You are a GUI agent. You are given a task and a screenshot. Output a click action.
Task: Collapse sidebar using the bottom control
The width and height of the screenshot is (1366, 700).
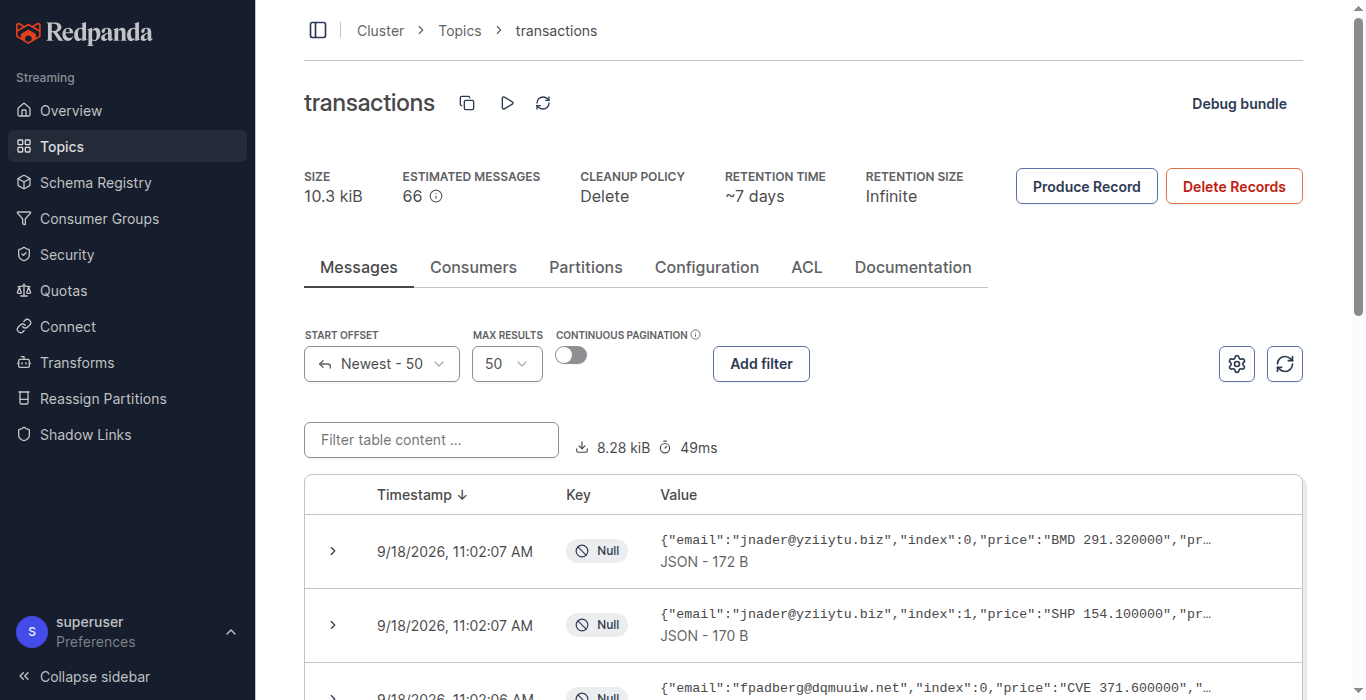click(x=84, y=677)
